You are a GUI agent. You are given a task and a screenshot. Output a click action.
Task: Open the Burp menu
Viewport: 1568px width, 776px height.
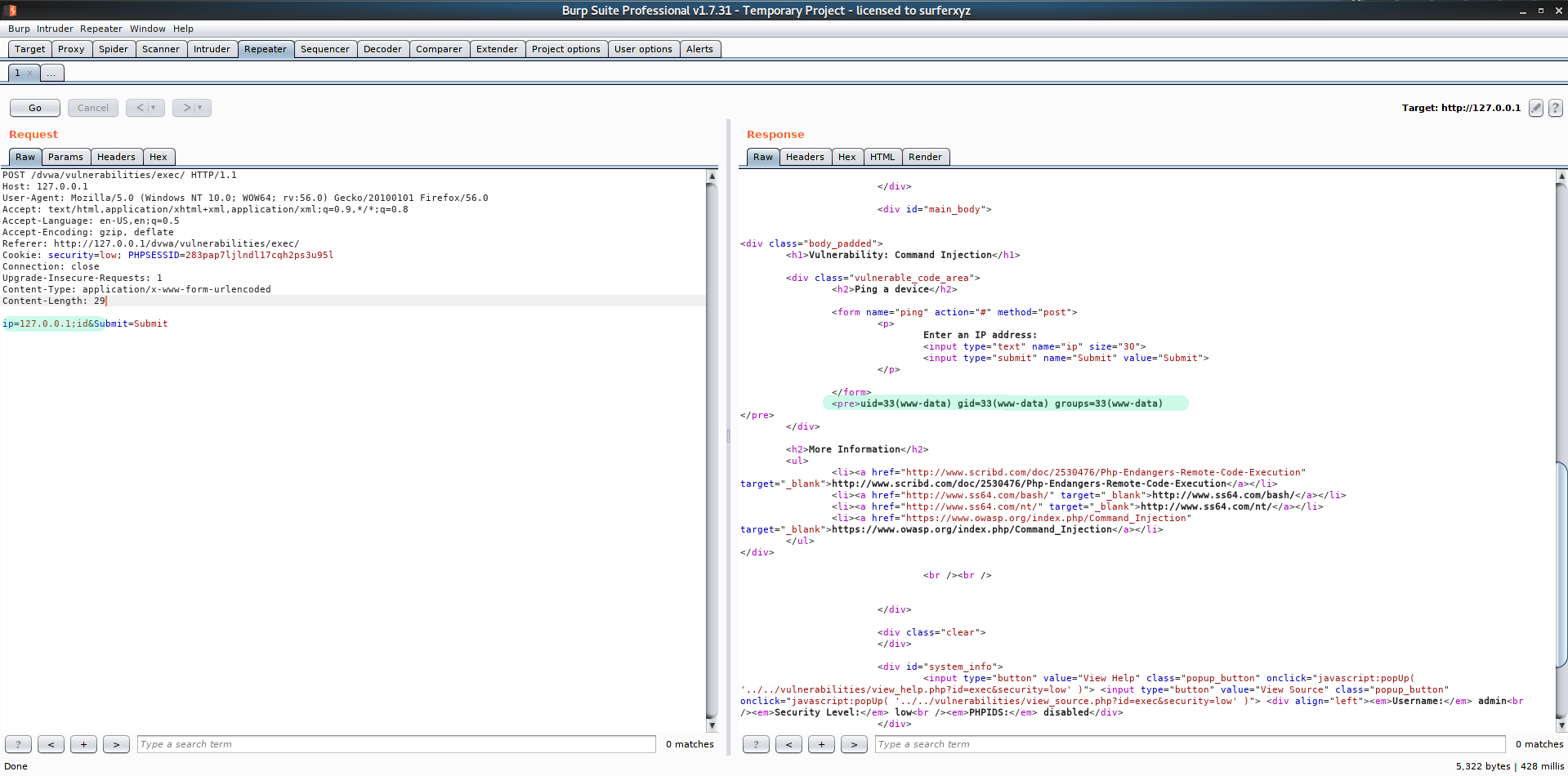point(19,29)
